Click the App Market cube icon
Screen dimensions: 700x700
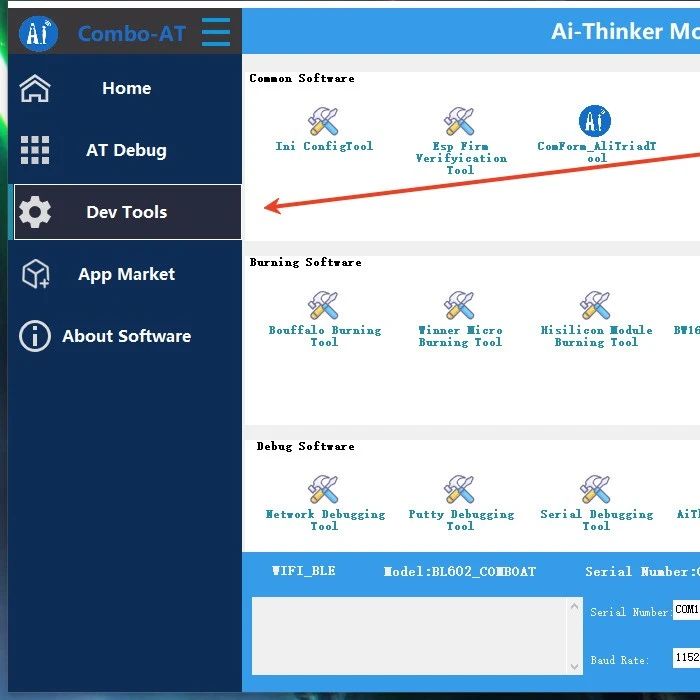point(36,274)
